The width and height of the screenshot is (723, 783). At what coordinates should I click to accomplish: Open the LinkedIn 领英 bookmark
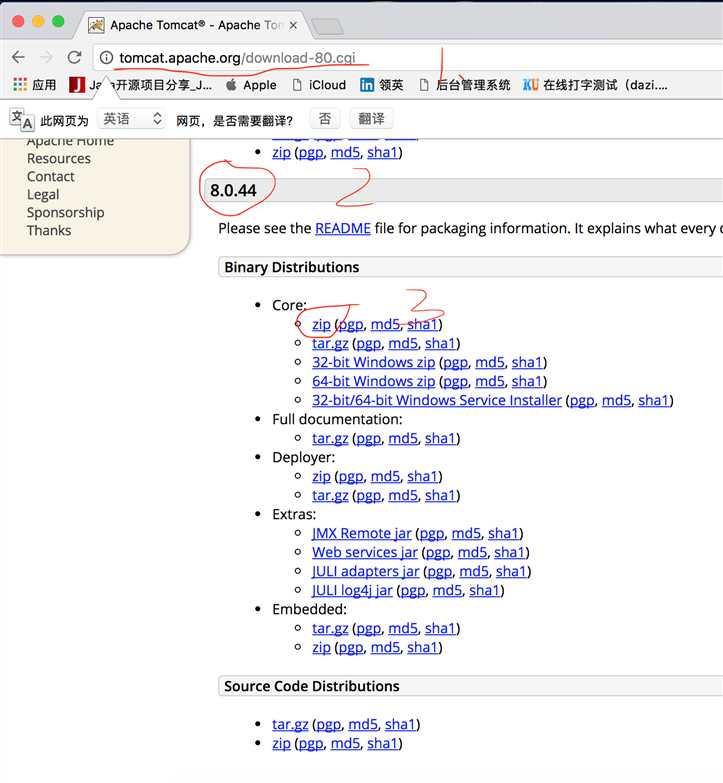click(x=381, y=85)
